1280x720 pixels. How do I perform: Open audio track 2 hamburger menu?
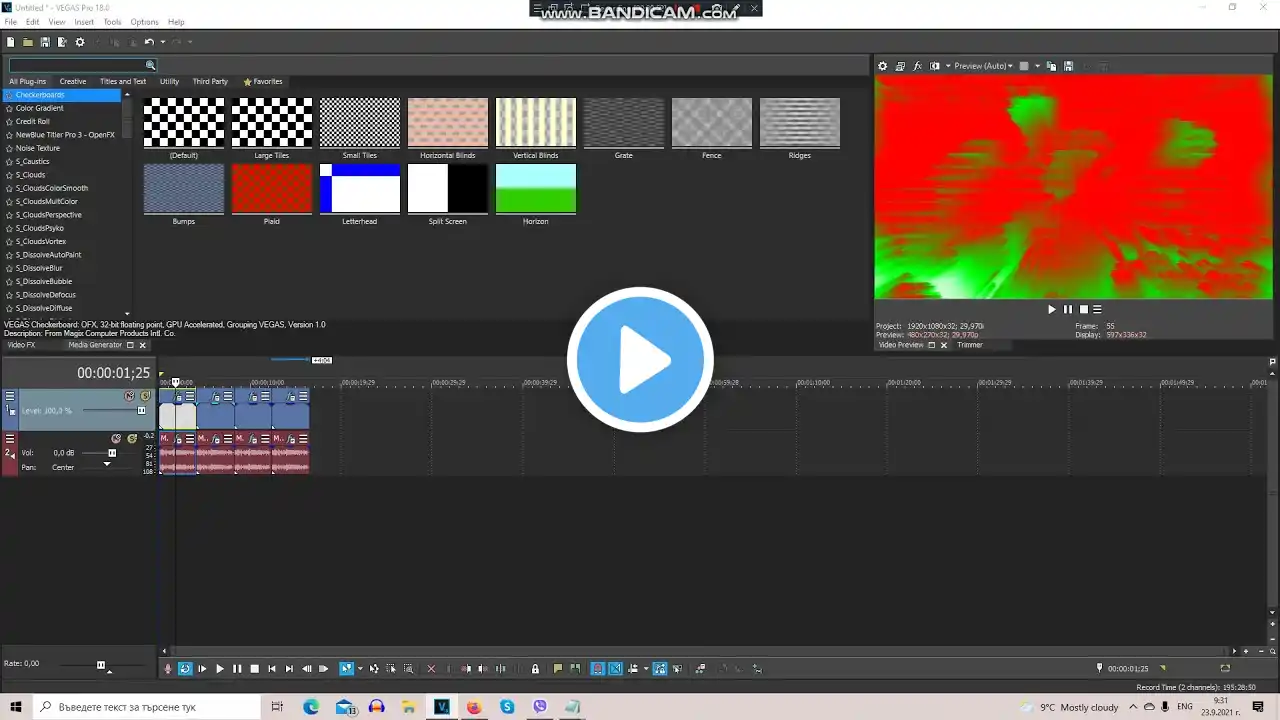tap(10, 438)
